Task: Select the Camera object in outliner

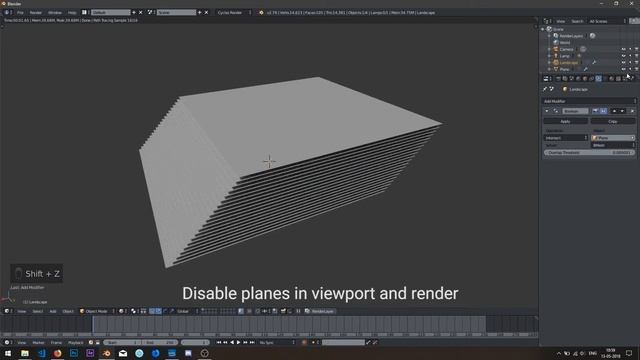Action: pos(567,49)
